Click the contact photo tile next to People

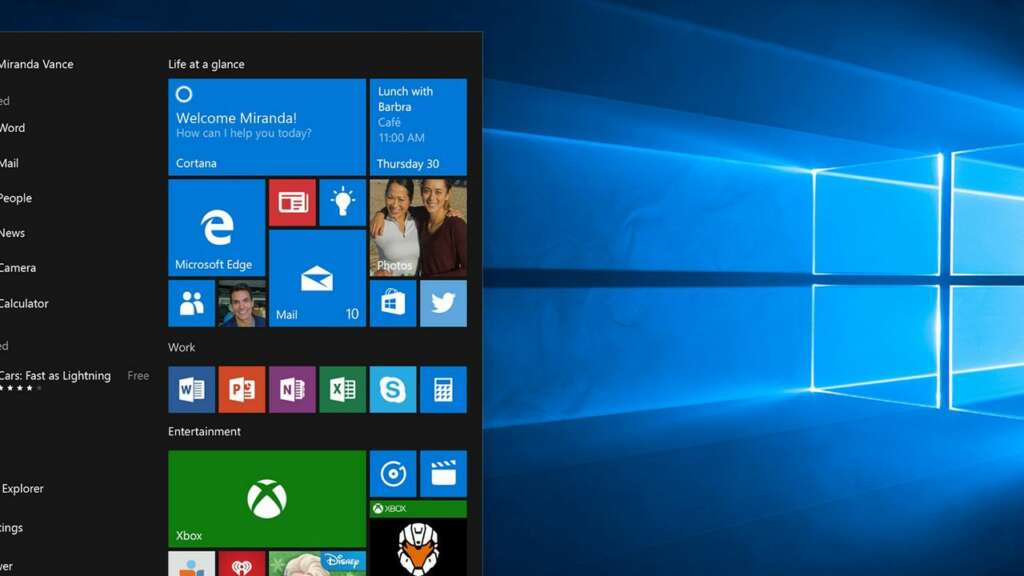[x=242, y=303]
